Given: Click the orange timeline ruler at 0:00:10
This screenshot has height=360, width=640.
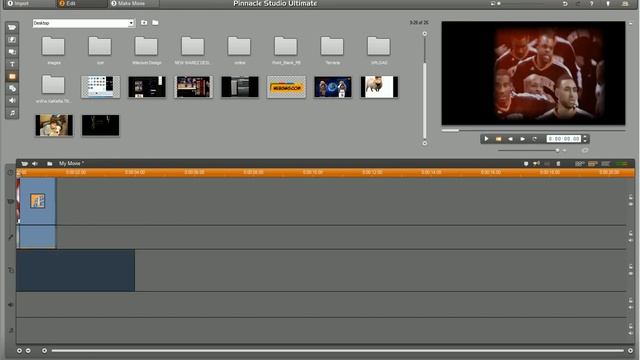Looking at the screenshot, I should 313,173.
